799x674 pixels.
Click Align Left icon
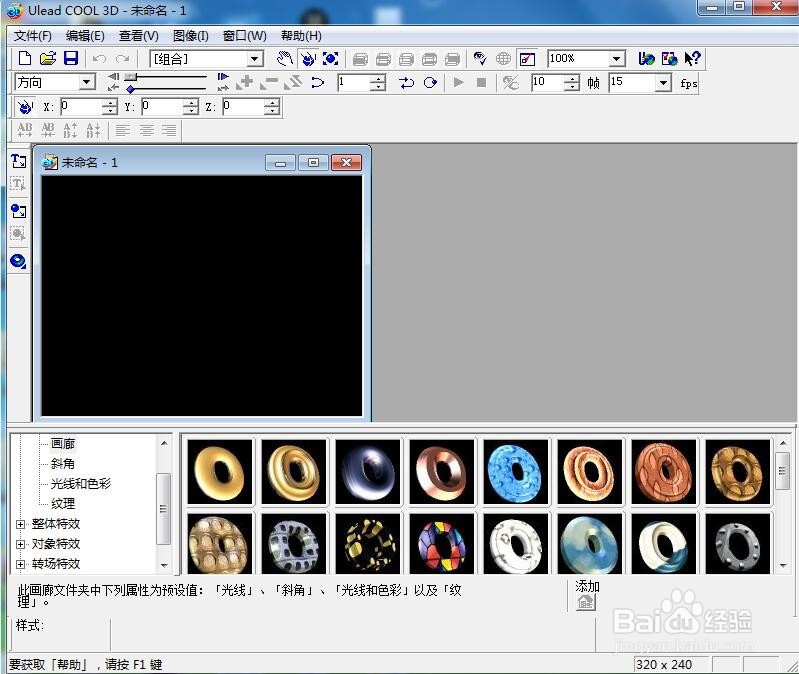point(122,131)
